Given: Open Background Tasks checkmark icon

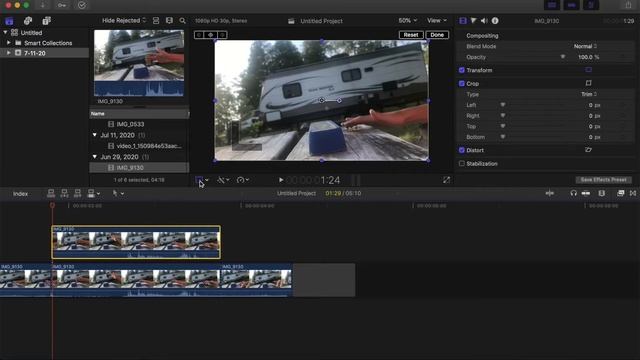Looking at the screenshot, I should coord(82,5).
